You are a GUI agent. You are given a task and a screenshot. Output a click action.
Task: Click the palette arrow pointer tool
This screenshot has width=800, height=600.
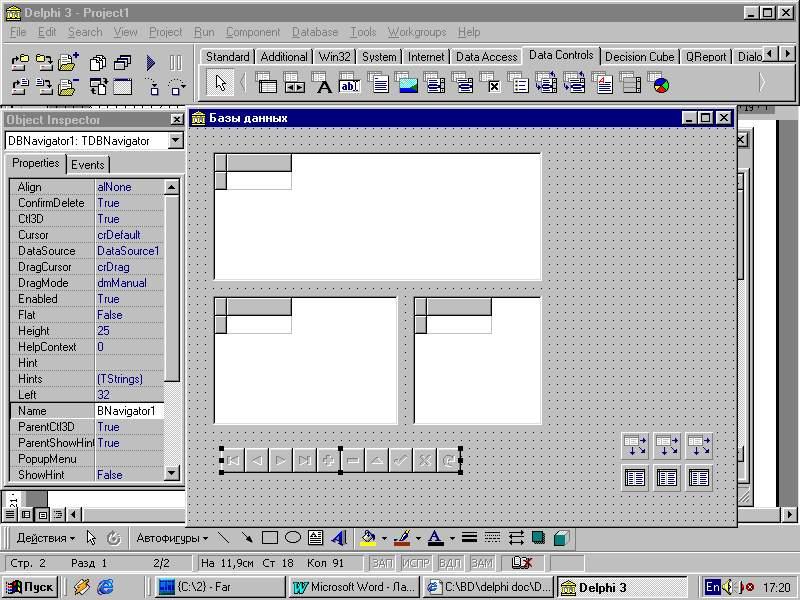point(220,82)
